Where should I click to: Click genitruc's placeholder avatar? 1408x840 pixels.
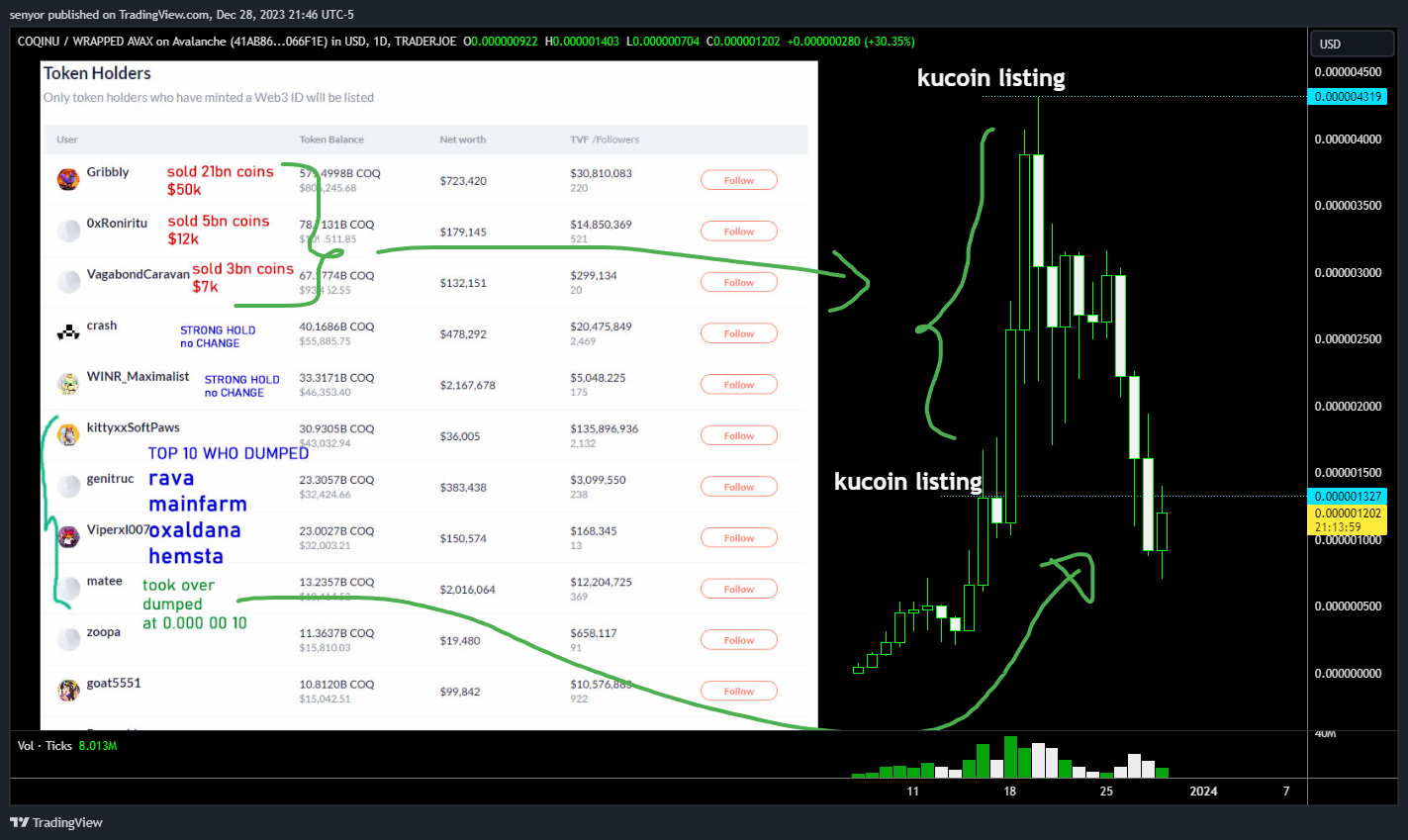(68, 486)
